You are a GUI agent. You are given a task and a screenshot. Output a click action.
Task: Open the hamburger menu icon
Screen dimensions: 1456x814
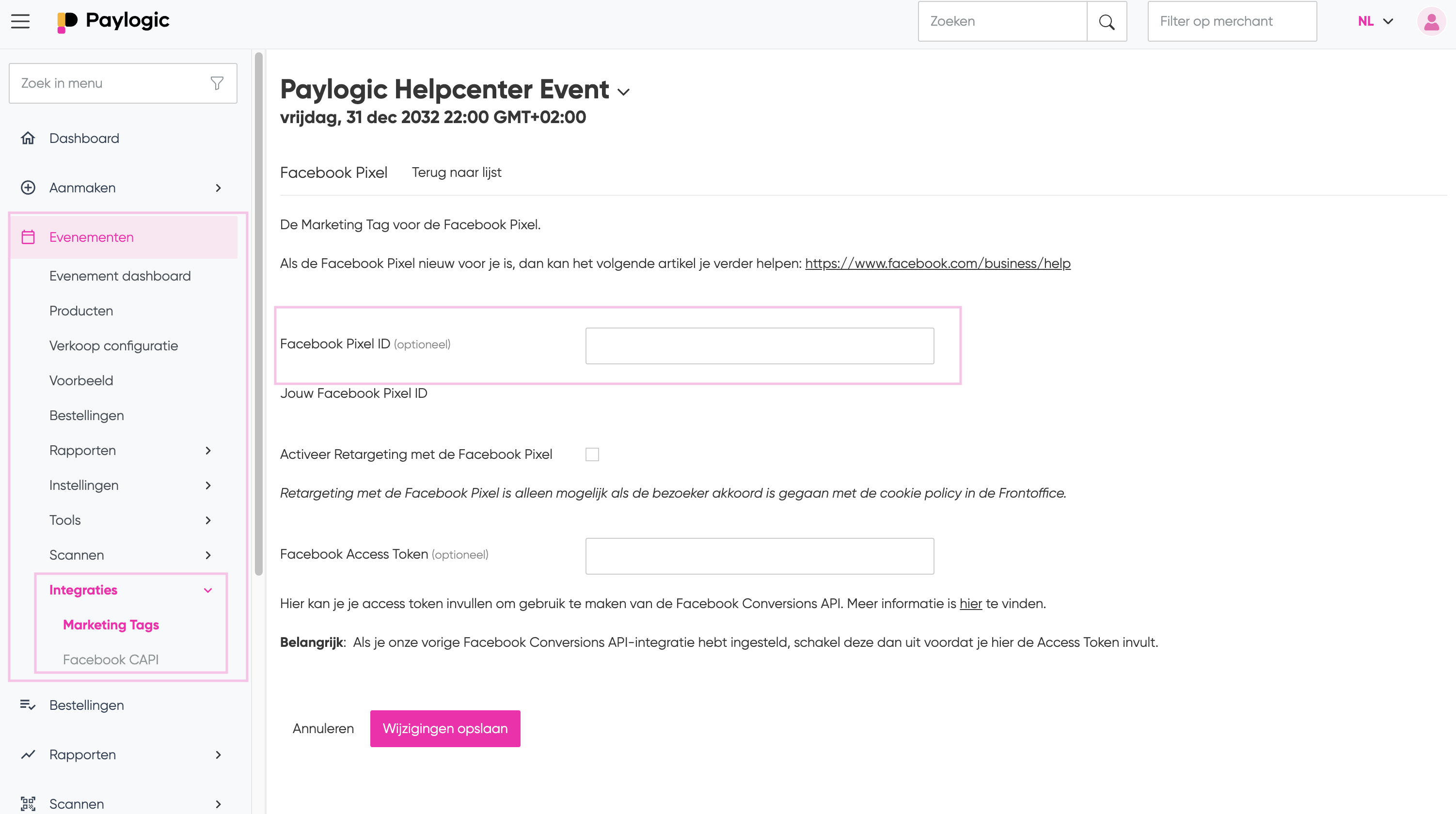point(20,21)
